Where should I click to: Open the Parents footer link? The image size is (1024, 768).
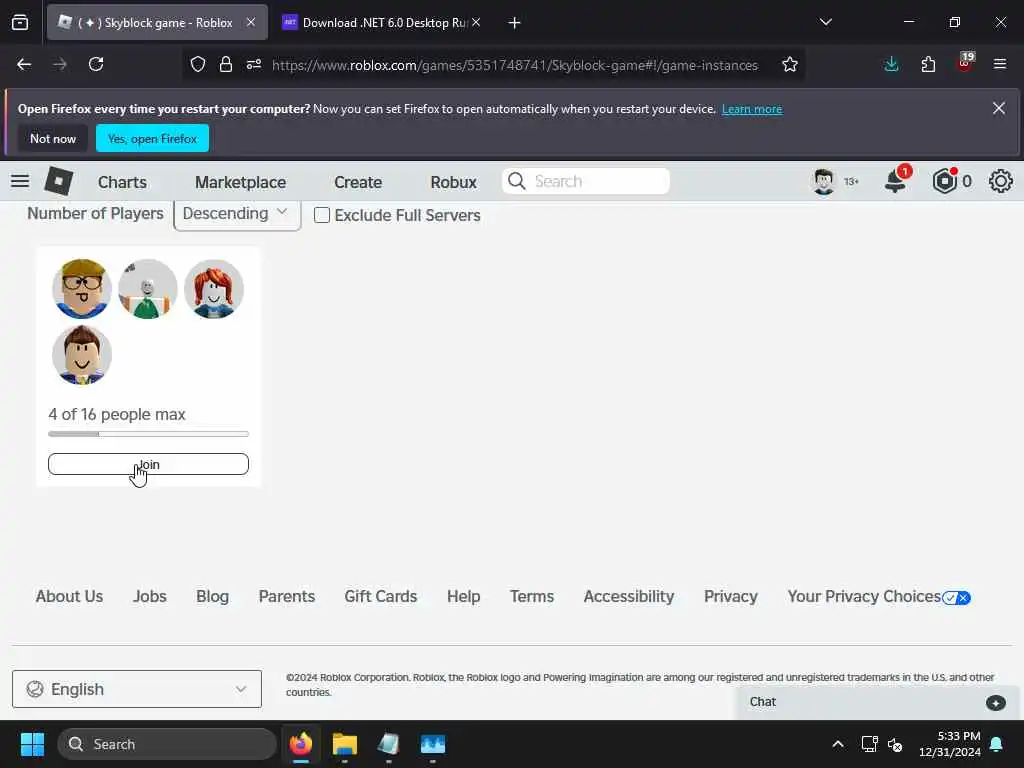pyautogui.click(x=287, y=596)
